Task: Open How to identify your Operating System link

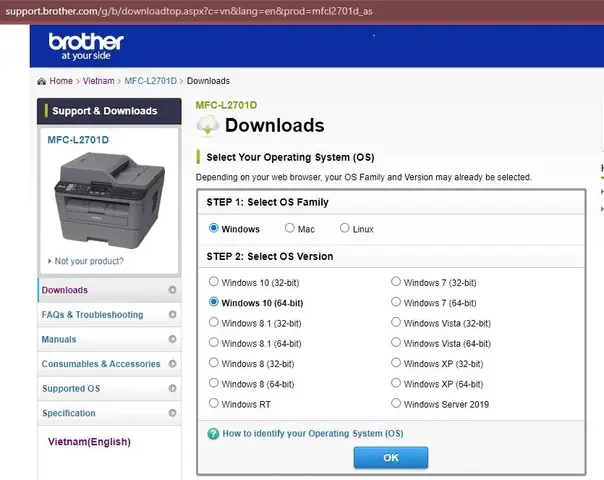Action: 313,434
